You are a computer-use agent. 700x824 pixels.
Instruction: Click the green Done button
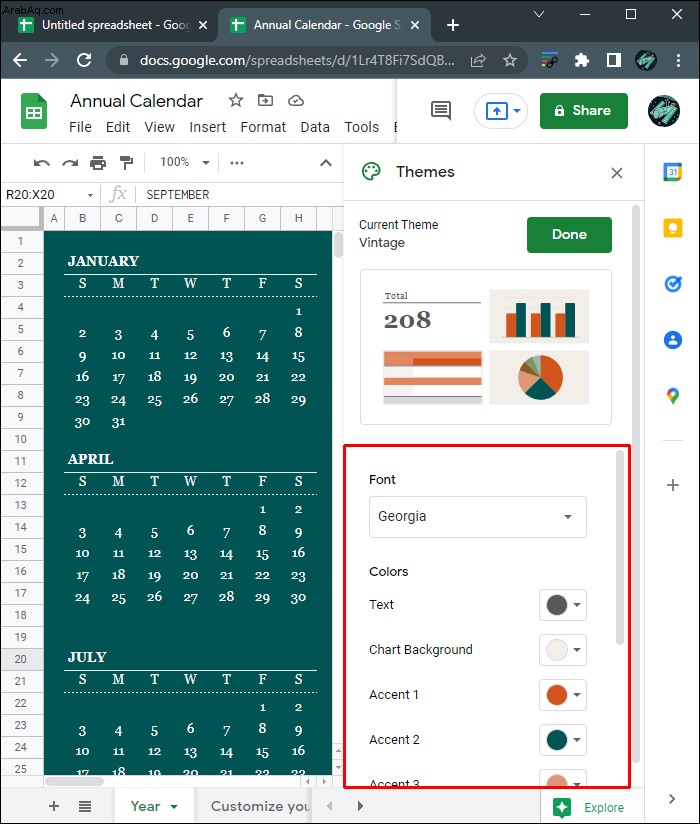coord(569,234)
